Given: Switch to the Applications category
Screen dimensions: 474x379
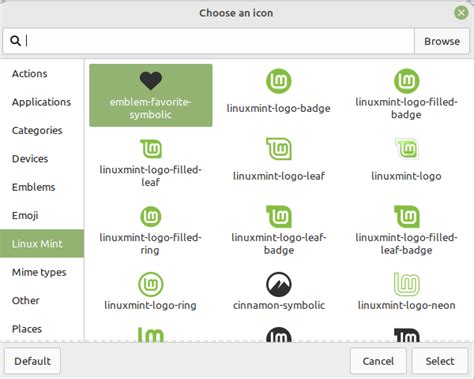Looking at the screenshot, I should pyautogui.click(x=42, y=102).
